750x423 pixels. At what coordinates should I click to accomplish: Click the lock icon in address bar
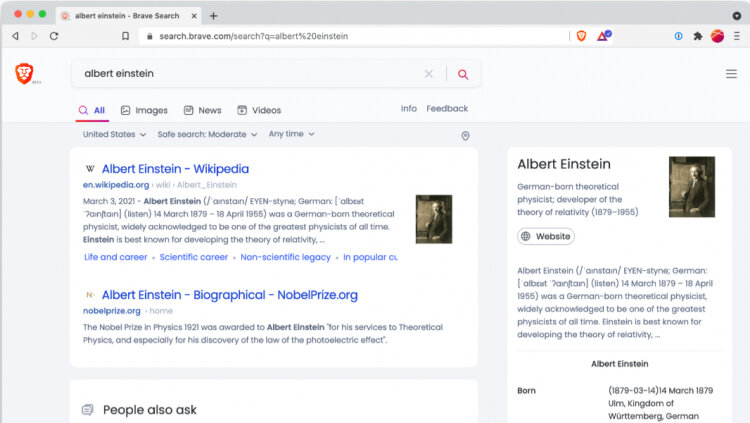pyautogui.click(x=149, y=36)
